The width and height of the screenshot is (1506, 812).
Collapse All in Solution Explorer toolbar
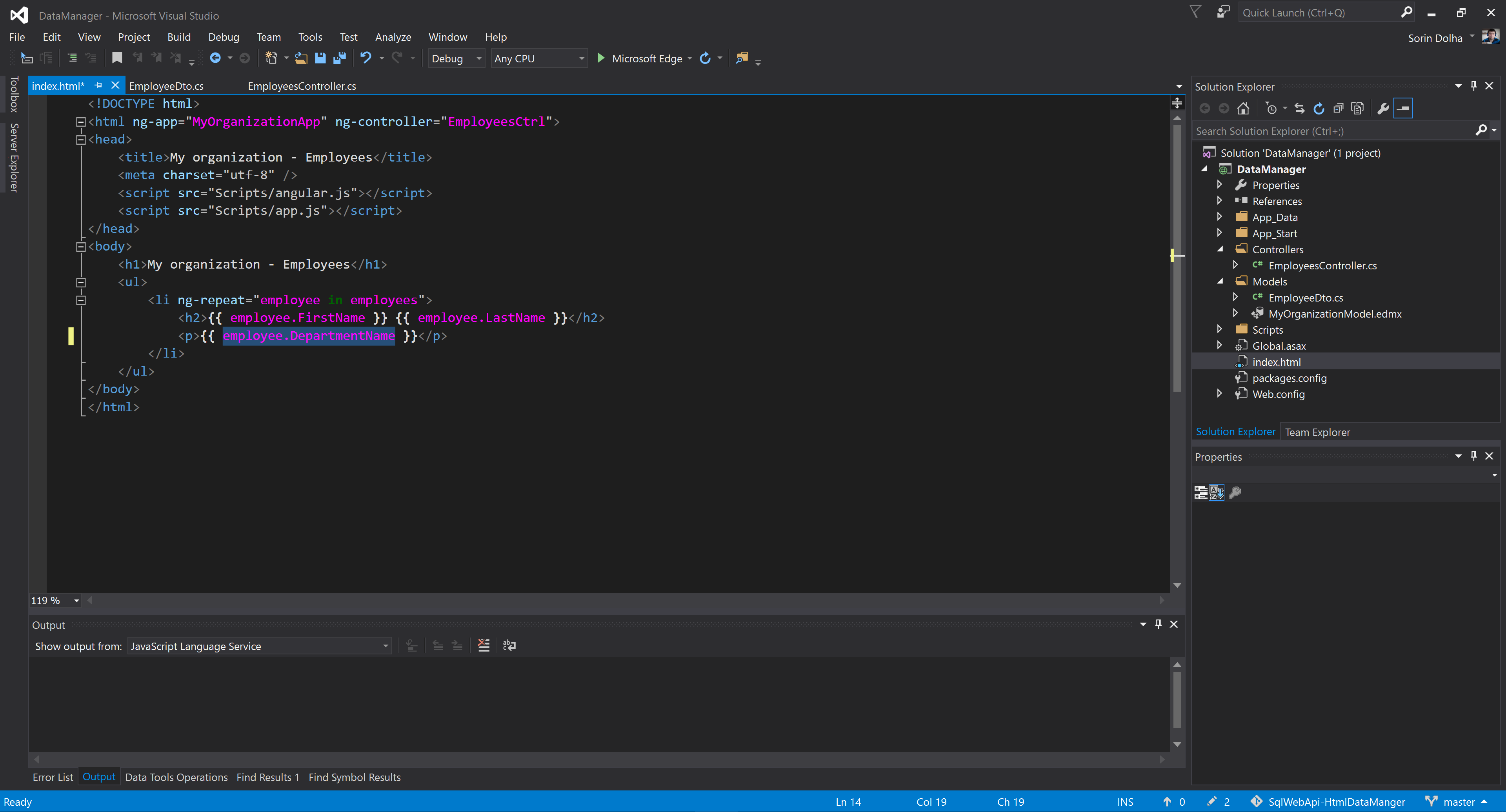1338,108
